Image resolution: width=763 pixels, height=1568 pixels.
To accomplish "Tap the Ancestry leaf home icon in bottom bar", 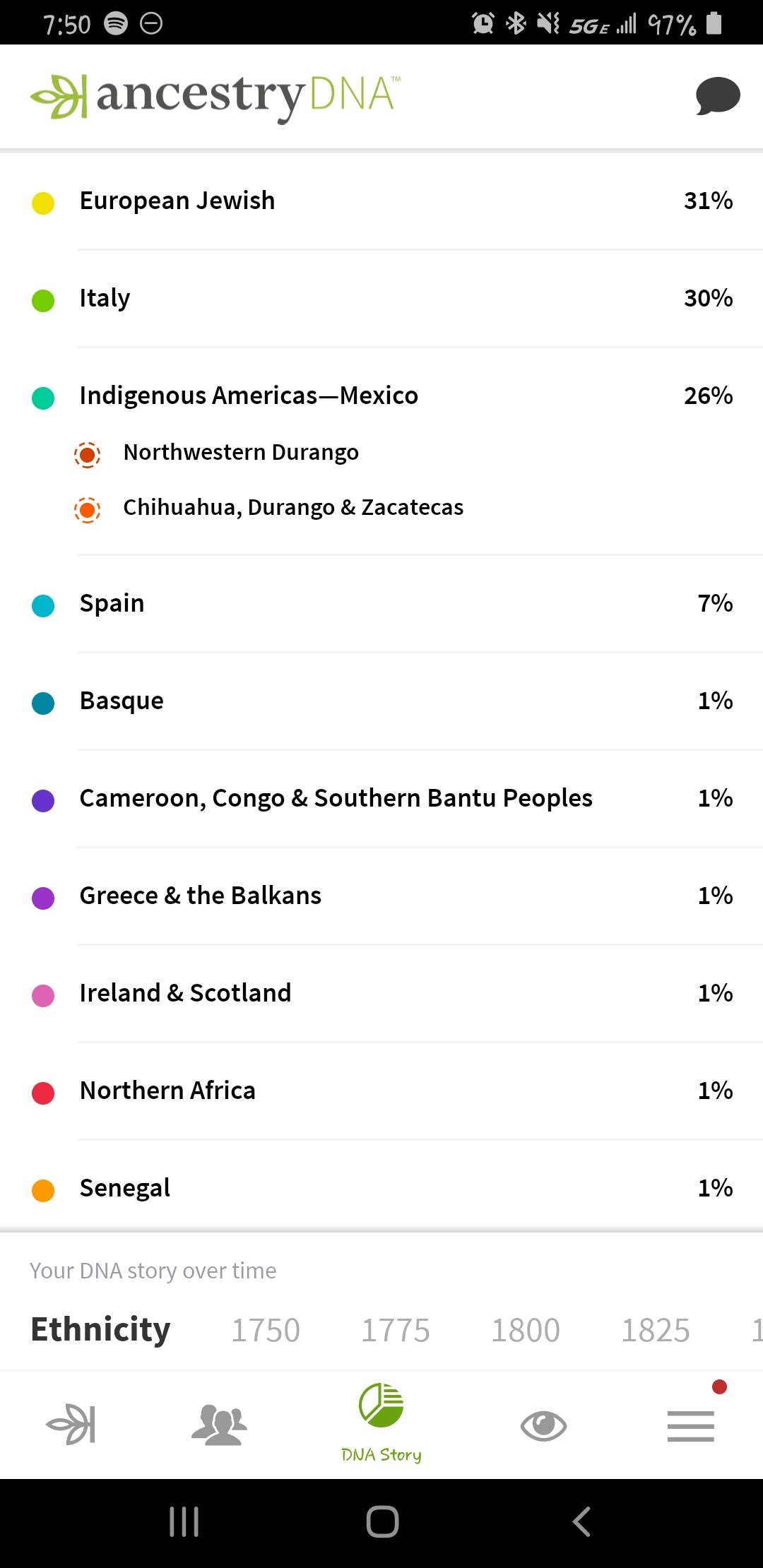I will (x=71, y=1424).
